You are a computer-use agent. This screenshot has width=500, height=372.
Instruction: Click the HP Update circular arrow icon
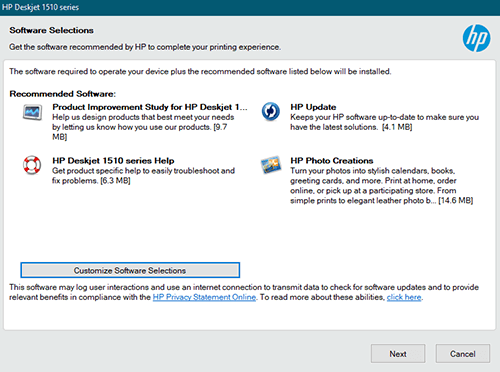point(270,111)
